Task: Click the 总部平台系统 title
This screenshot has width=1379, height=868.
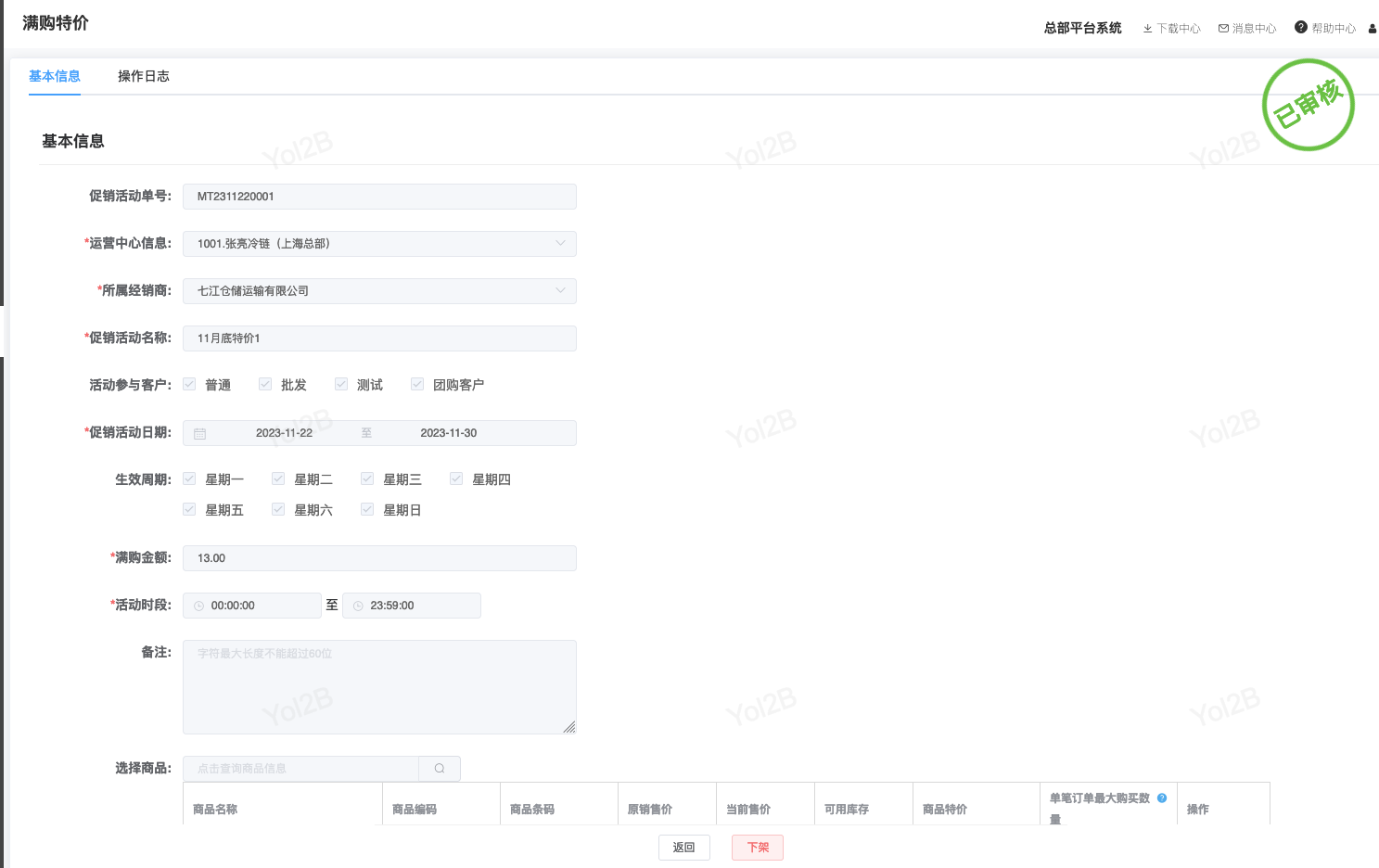Action: coord(1083,28)
